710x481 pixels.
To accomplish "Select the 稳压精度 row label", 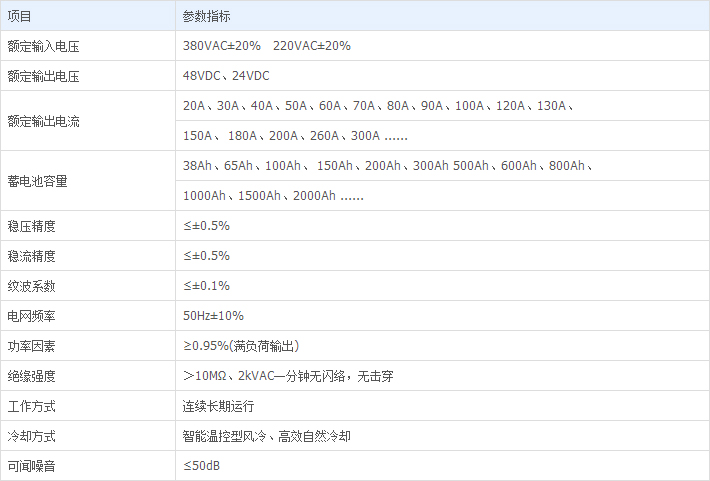I will (31, 226).
